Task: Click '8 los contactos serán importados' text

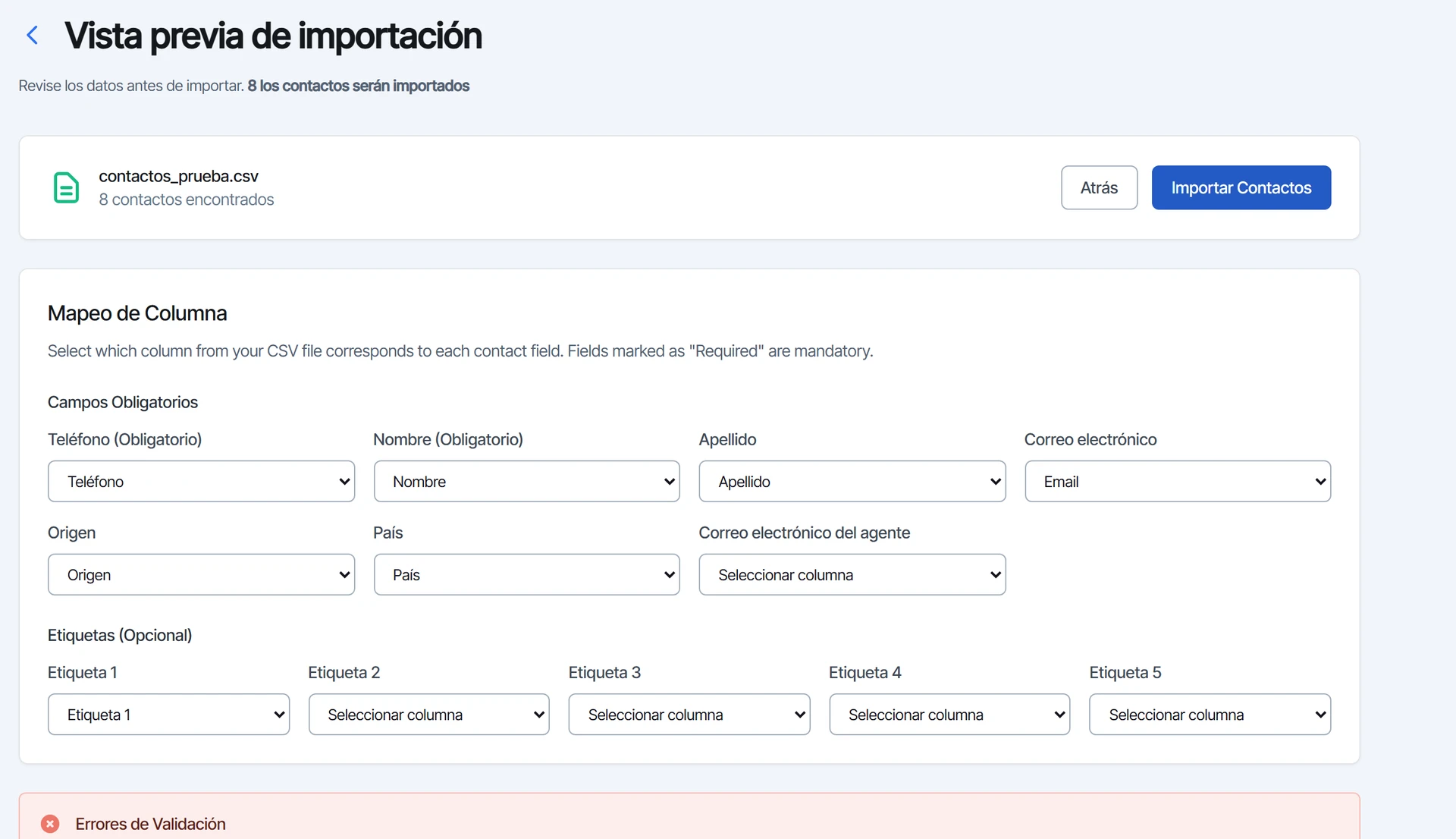Action: [358, 86]
